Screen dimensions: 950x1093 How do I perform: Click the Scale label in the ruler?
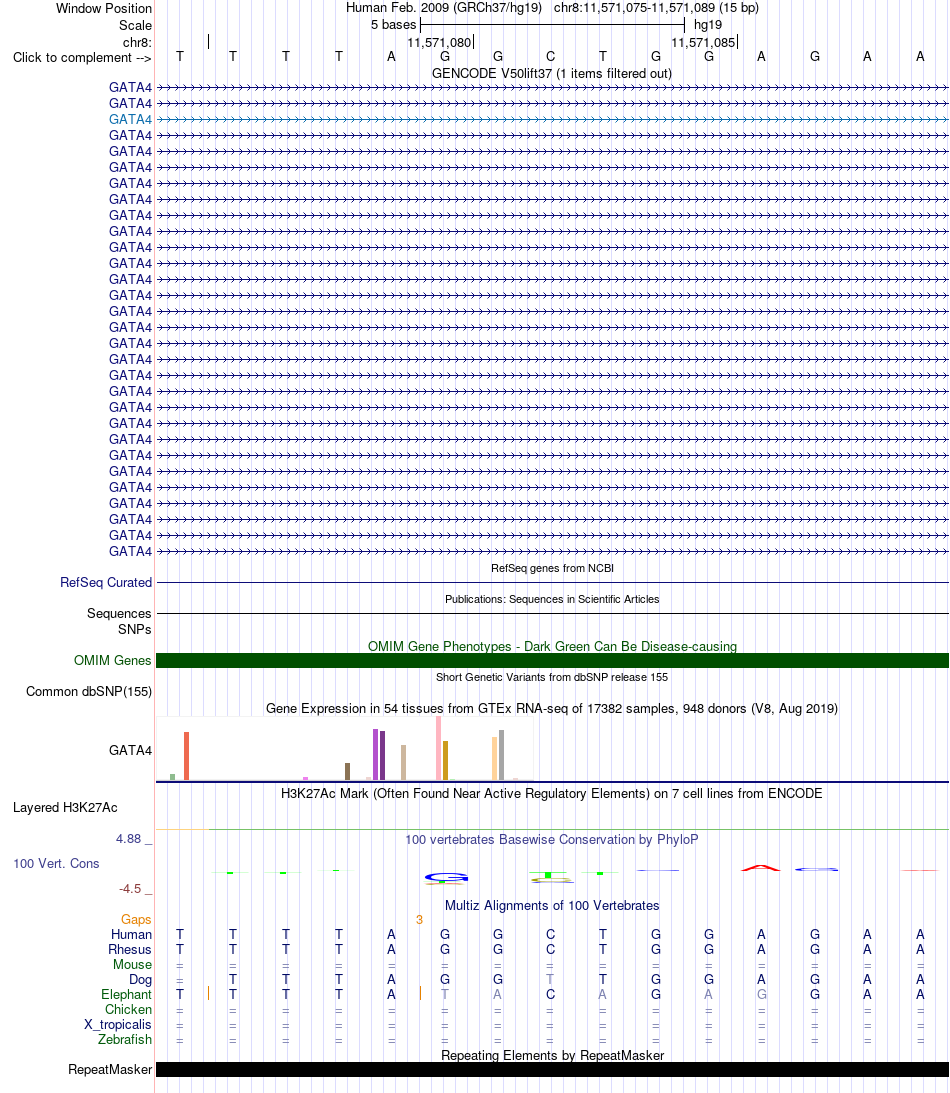tap(135, 25)
